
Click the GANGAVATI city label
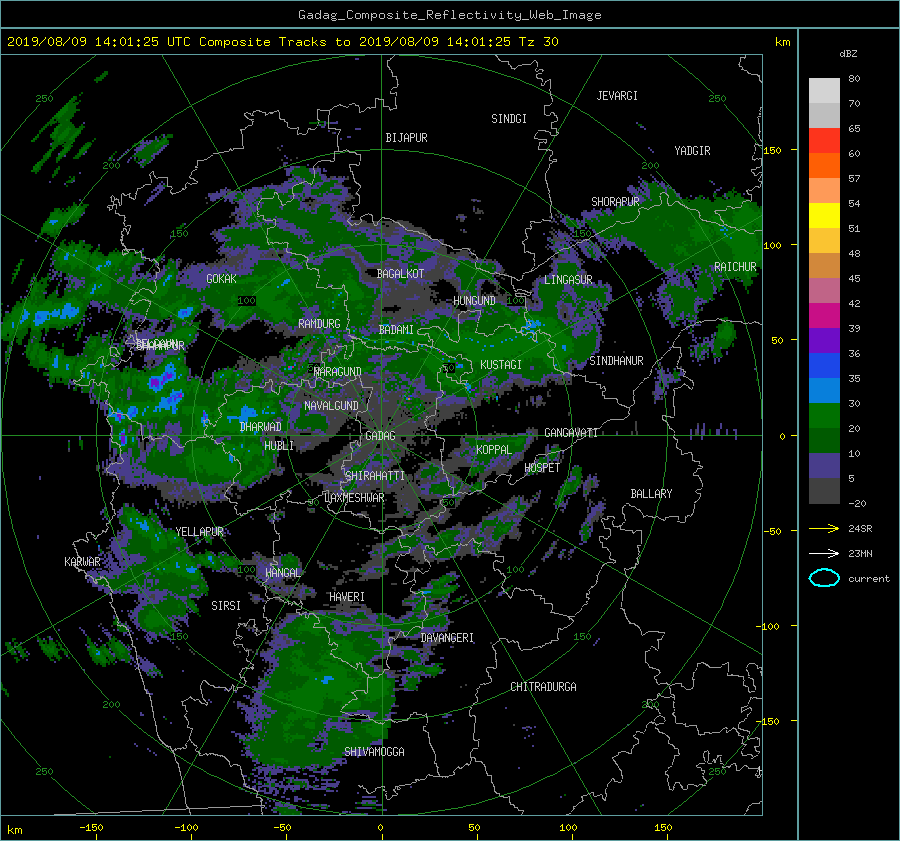571,433
